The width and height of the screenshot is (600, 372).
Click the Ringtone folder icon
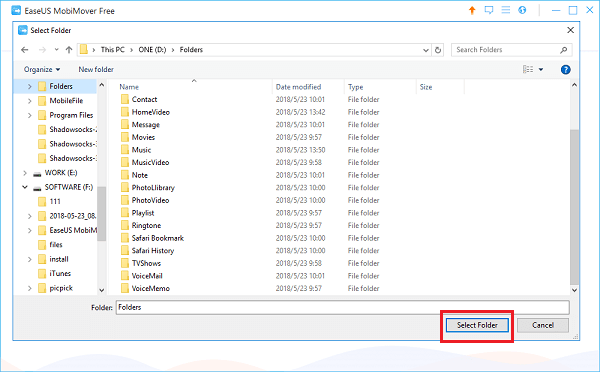[125, 225]
